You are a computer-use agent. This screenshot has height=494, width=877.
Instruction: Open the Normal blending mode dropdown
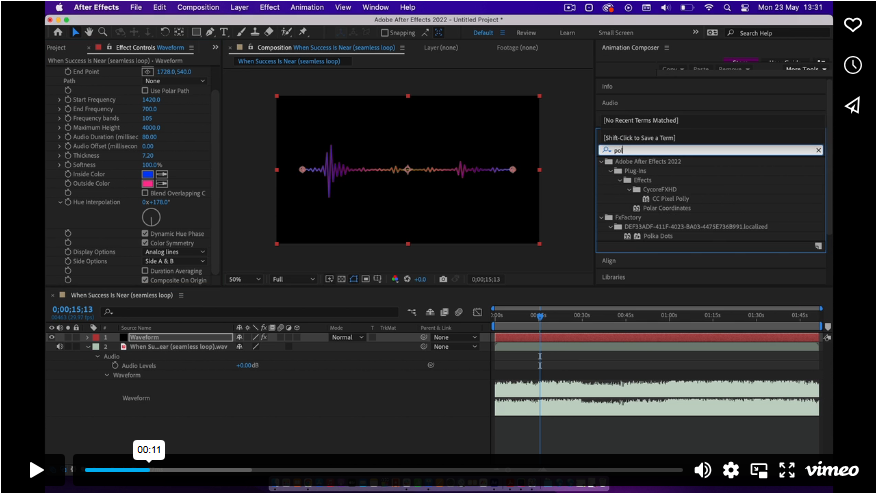pyautogui.click(x=347, y=337)
